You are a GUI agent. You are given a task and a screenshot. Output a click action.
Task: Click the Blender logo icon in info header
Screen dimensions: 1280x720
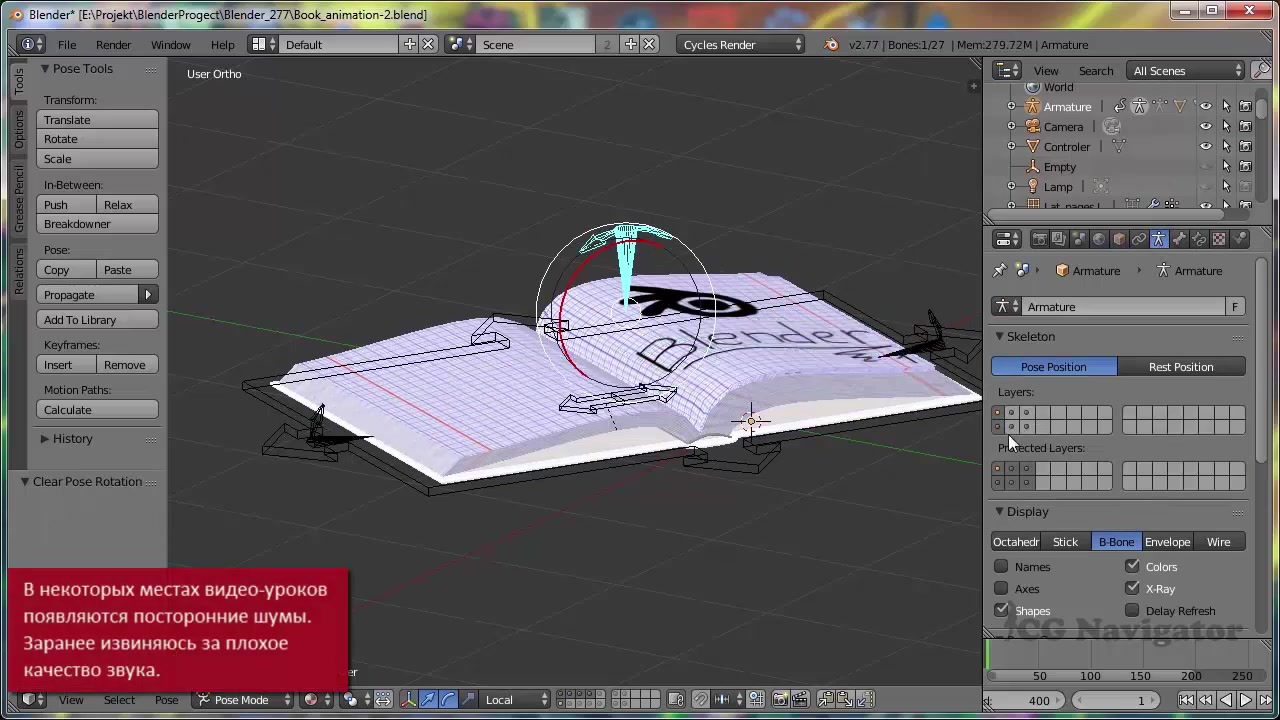point(830,44)
